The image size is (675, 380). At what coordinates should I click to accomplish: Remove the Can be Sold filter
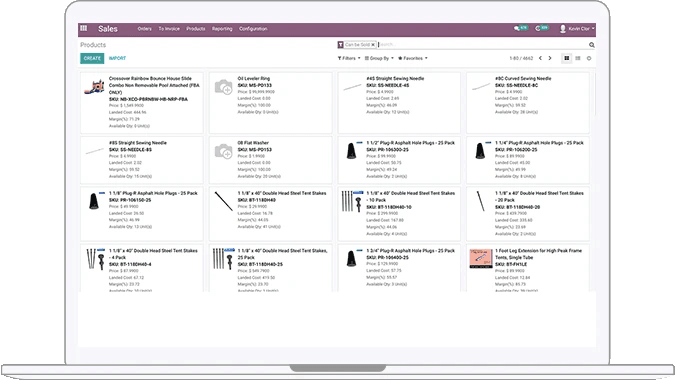373,45
